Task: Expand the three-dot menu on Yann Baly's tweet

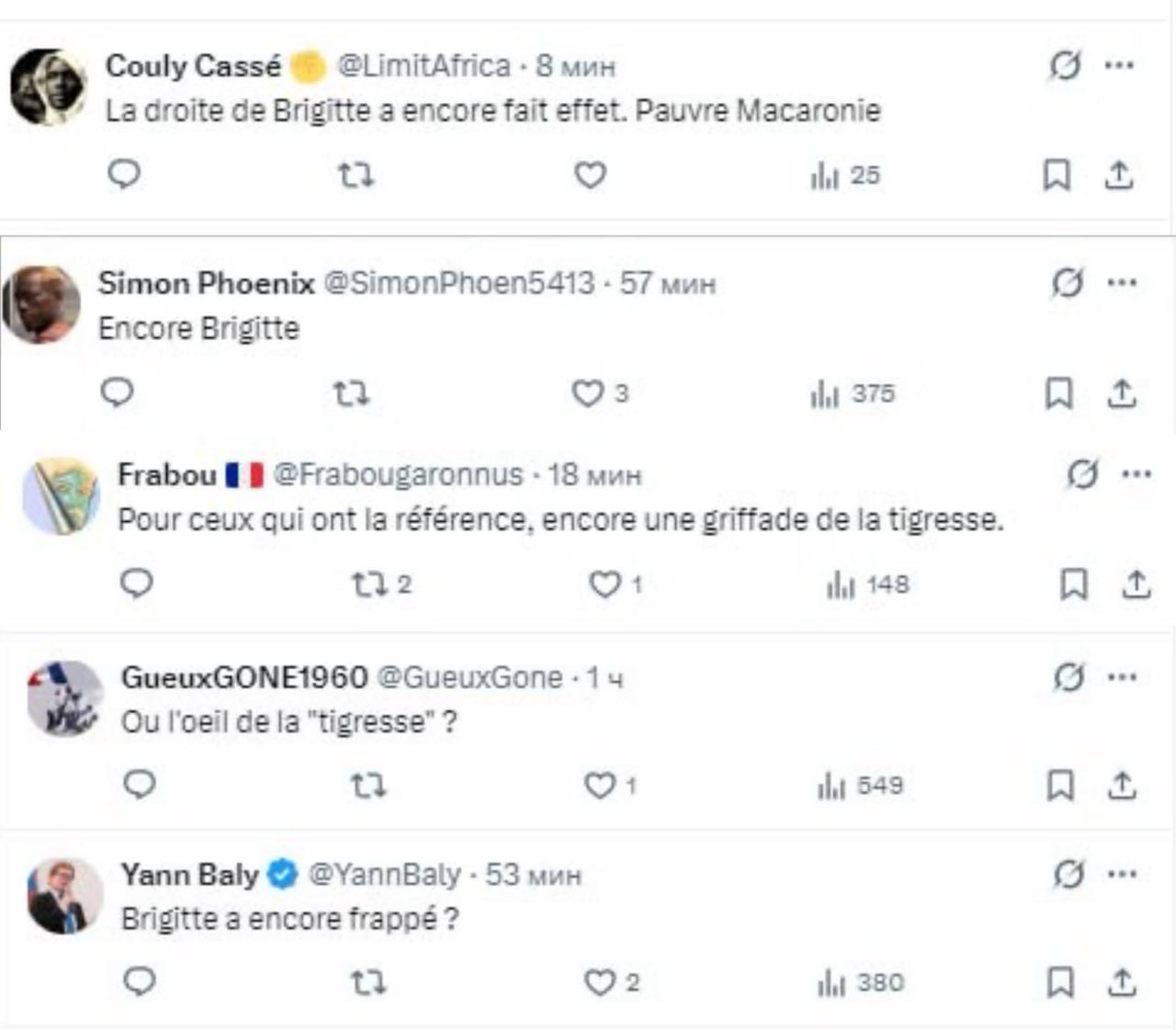Action: pos(1122,874)
